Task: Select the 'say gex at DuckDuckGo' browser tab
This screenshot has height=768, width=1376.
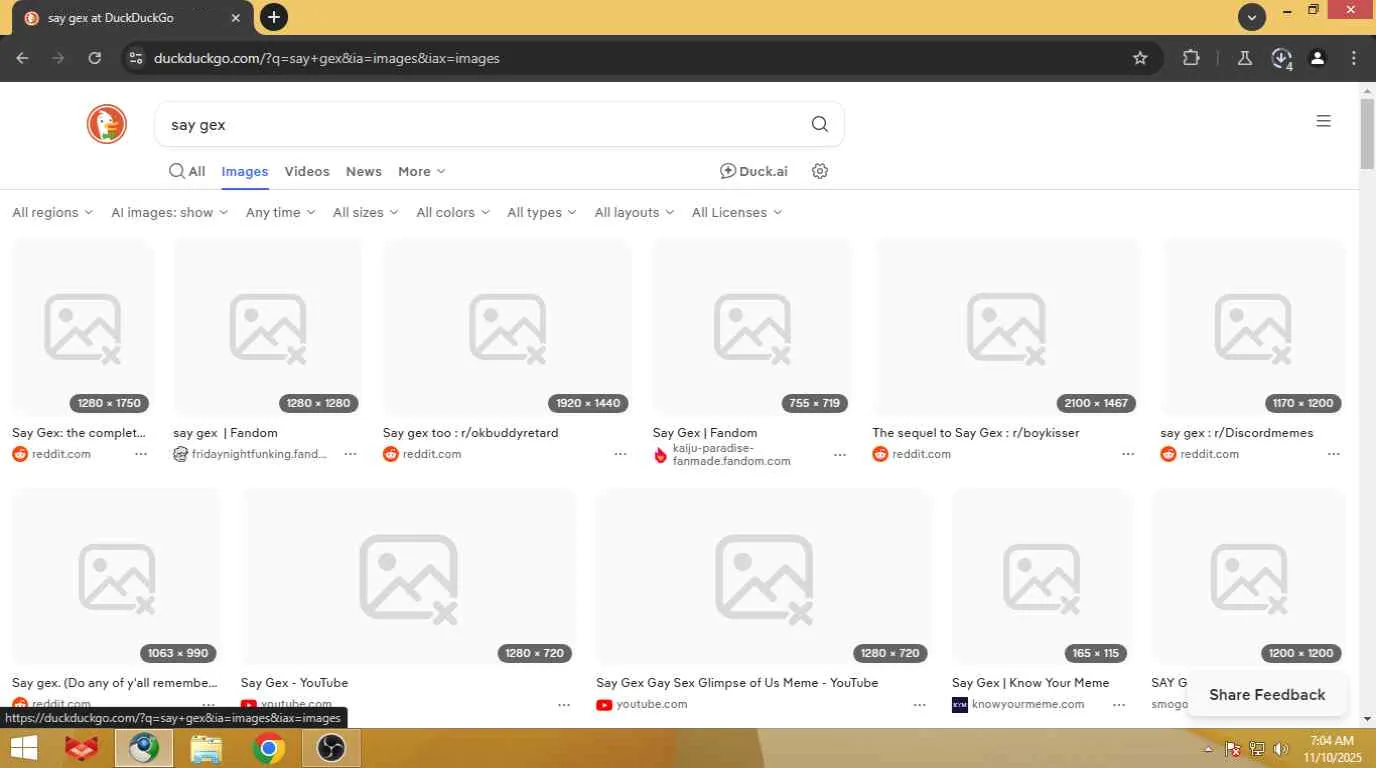Action: (x=133, y=18)
